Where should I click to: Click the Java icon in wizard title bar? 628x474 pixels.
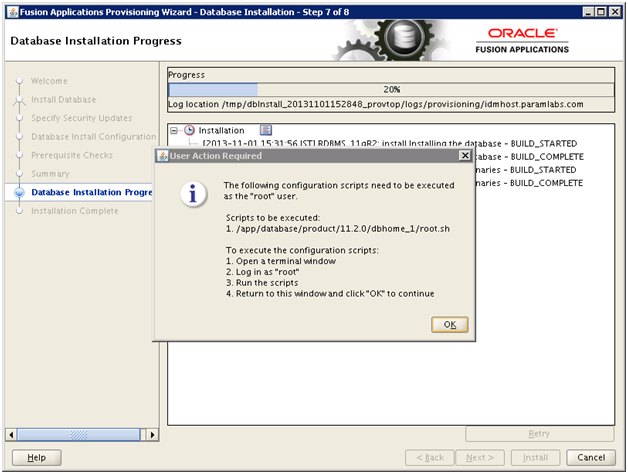13,12
